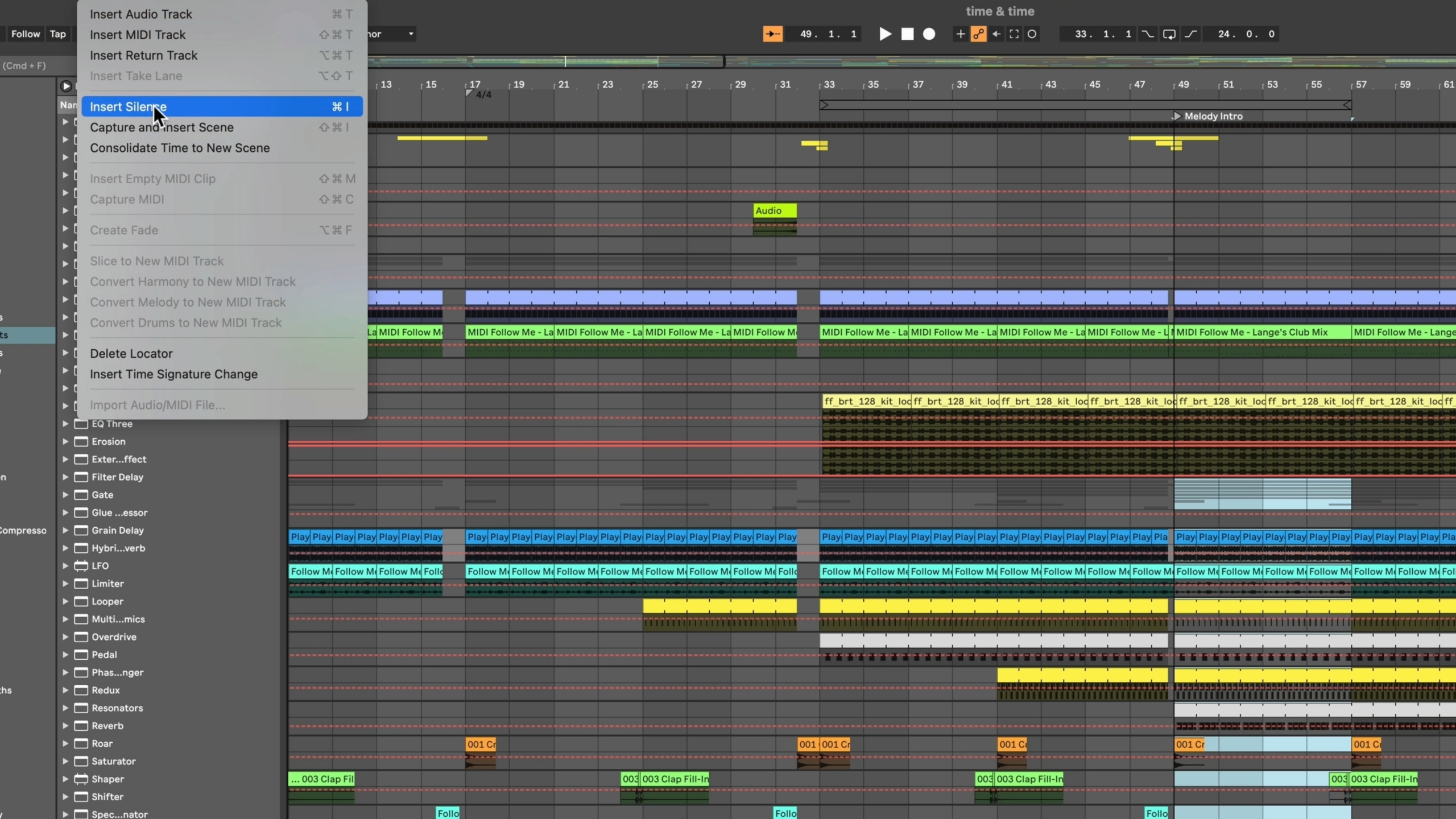The width and height of the screenshot is (1456, 819).
Task: Click the Lange's Club Mix MIDI clip
Action: point(1263,332)
